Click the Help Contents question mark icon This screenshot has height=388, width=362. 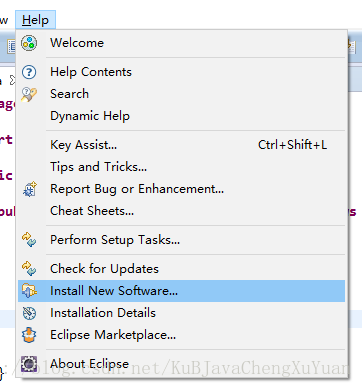[x=29, y=72]
